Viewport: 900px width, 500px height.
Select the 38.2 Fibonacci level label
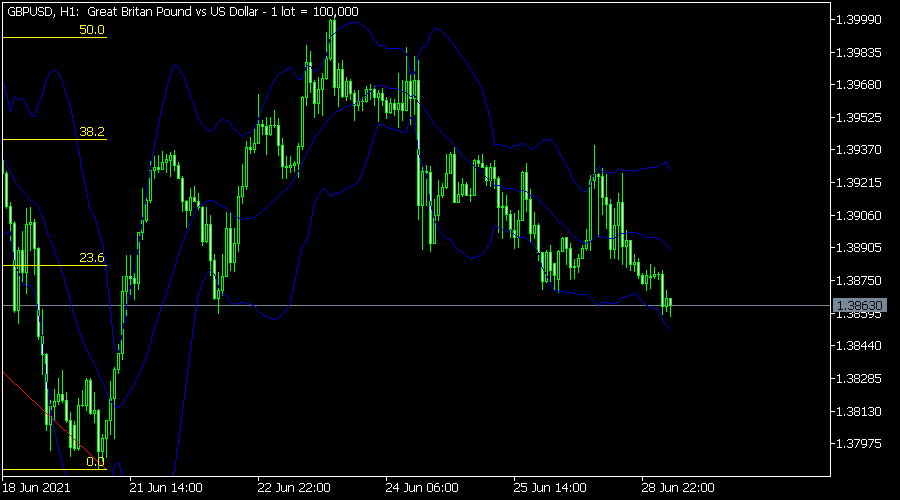pyautogui.click(x=92, y=132)
